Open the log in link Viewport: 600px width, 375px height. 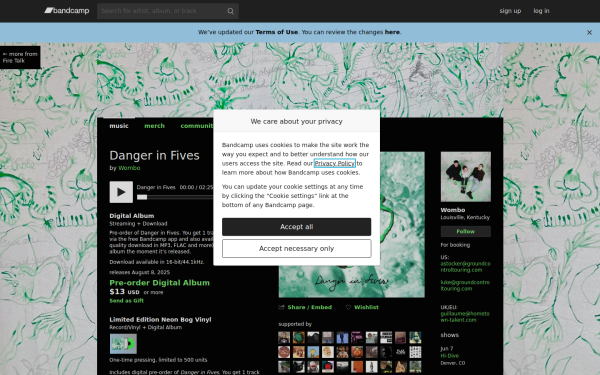(541, 11)
